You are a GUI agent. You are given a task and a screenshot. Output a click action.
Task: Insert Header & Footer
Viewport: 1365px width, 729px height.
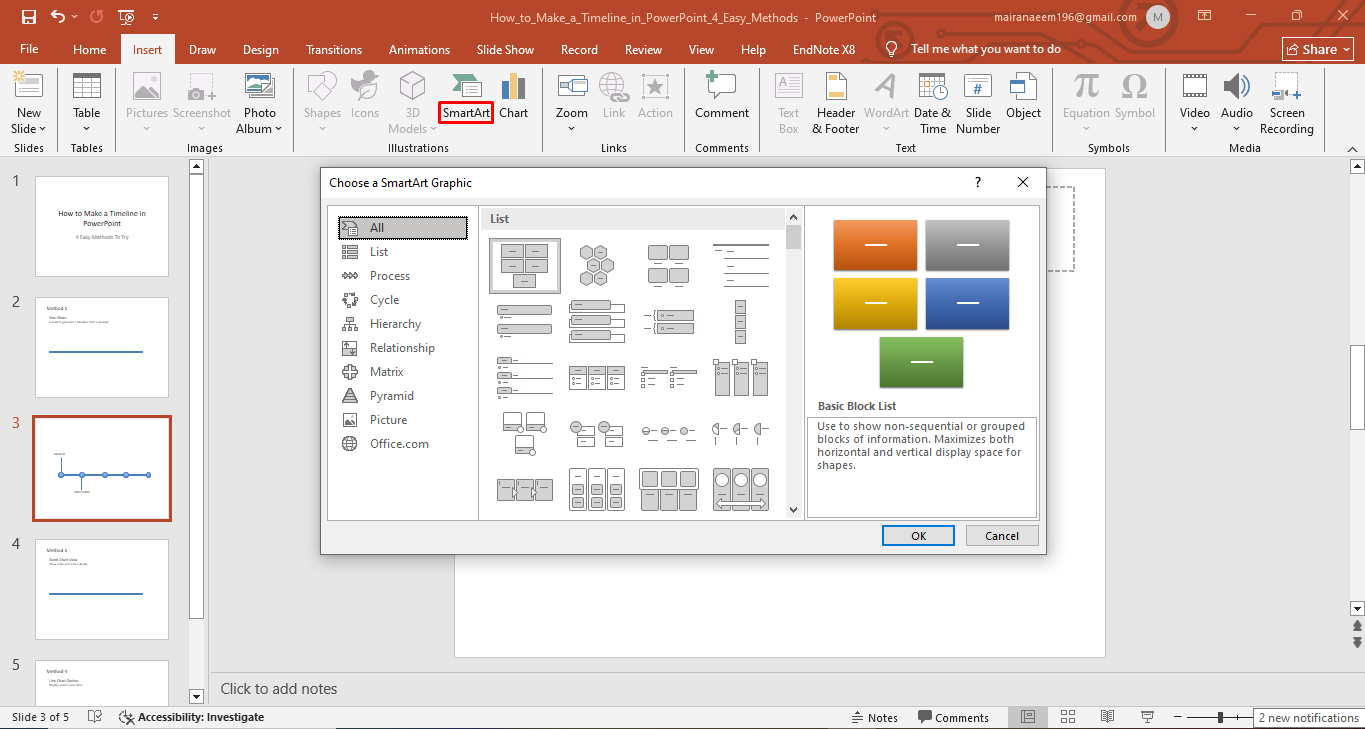tap(836, 103)
